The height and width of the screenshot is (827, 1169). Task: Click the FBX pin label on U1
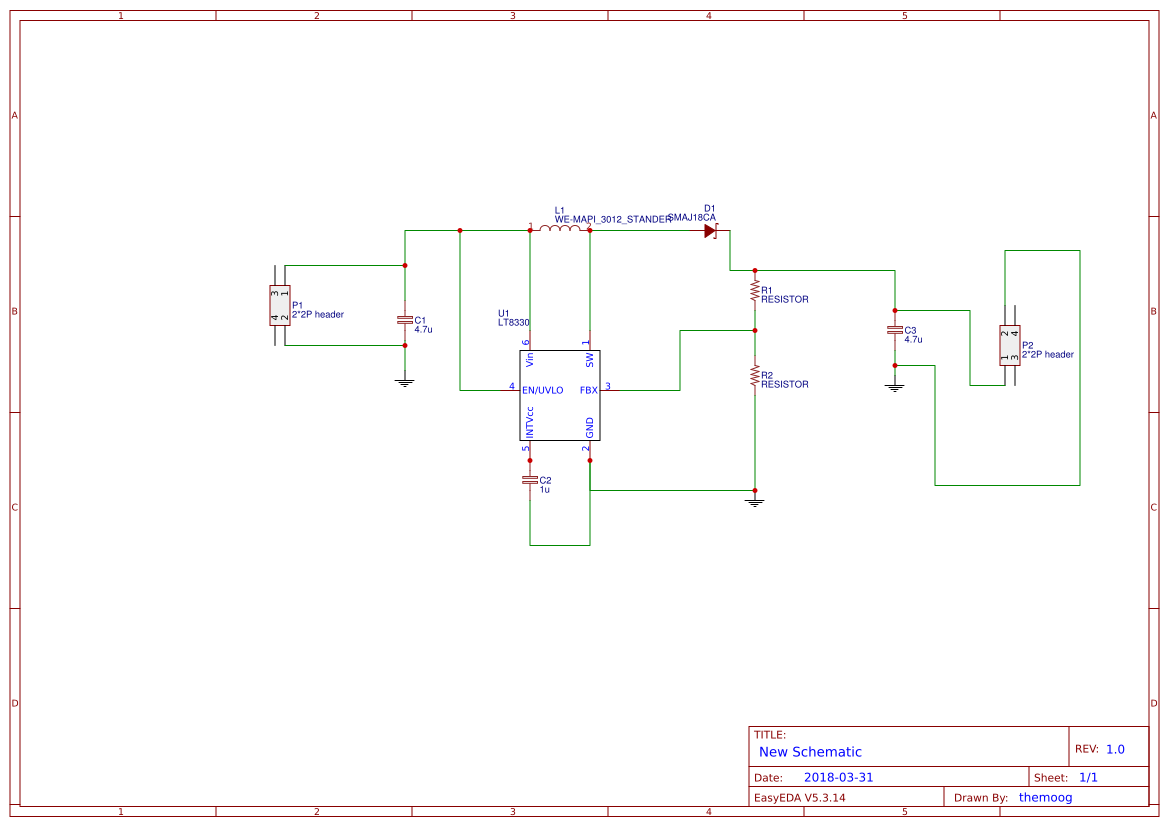pyautogui.click(x=588, y=390)
